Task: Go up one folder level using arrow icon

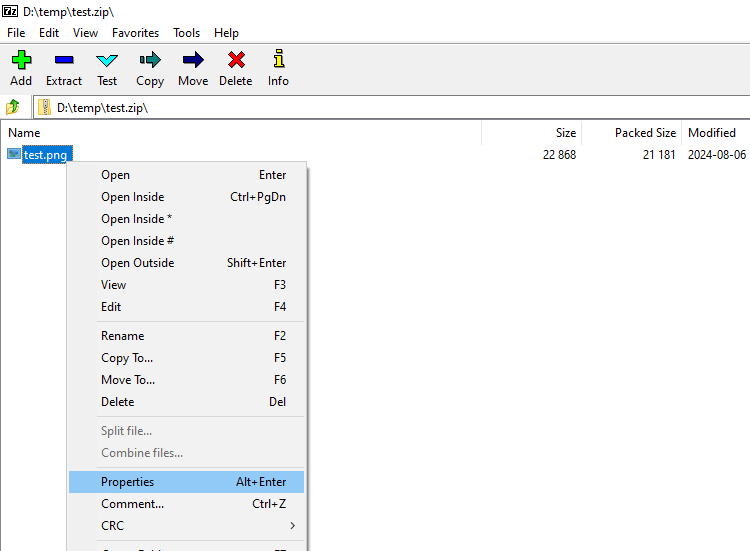Action: (13, 107)
